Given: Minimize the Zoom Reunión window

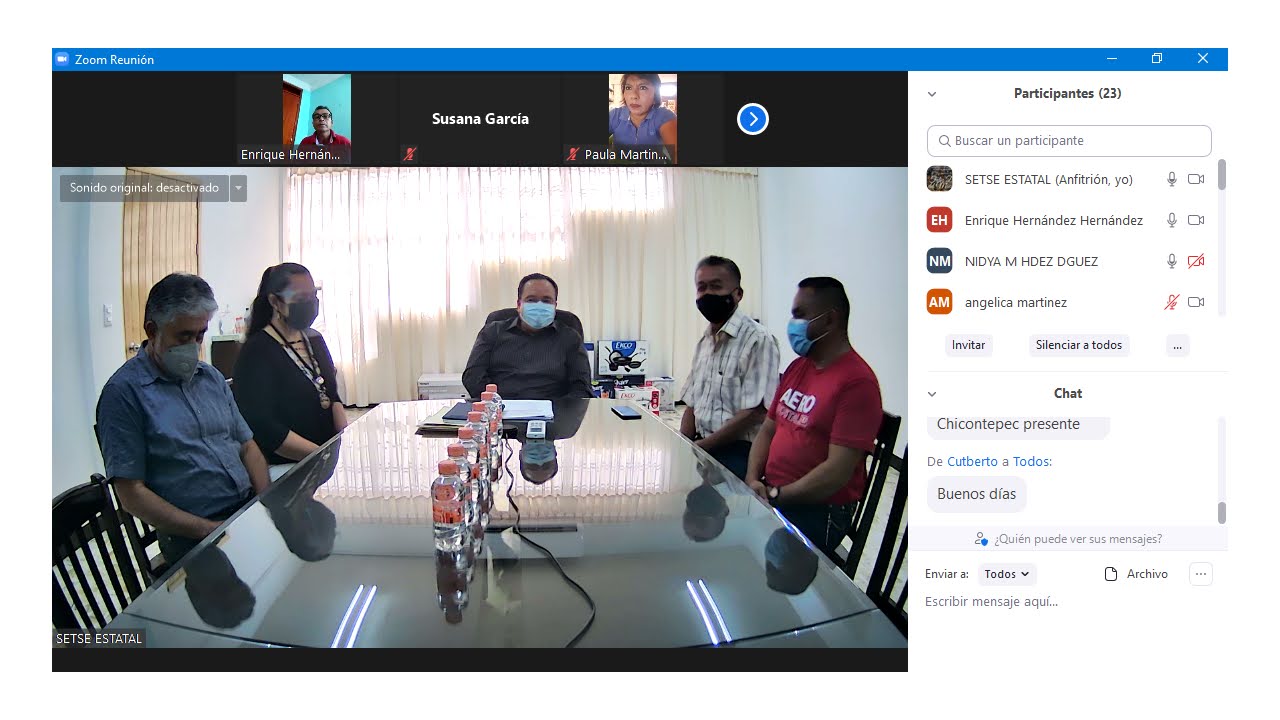Looking at the screenshot, I should 1111,59.
